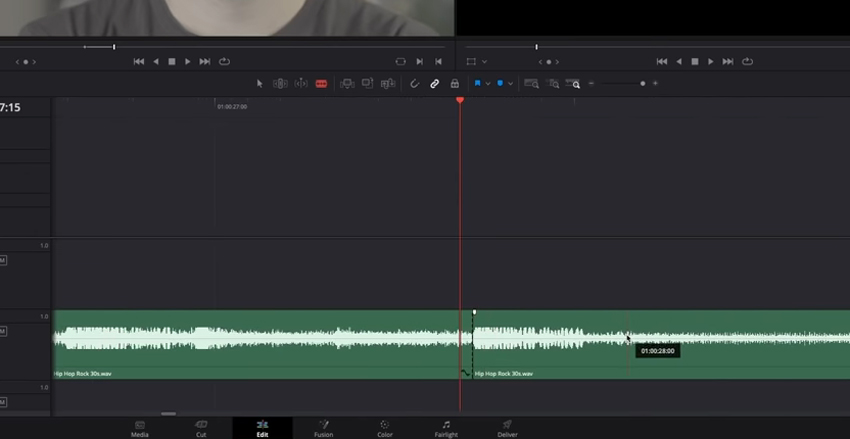Open the blue Marker color dropdown
850x439 pixels.
pyautogui.click(x=511, y=84)
